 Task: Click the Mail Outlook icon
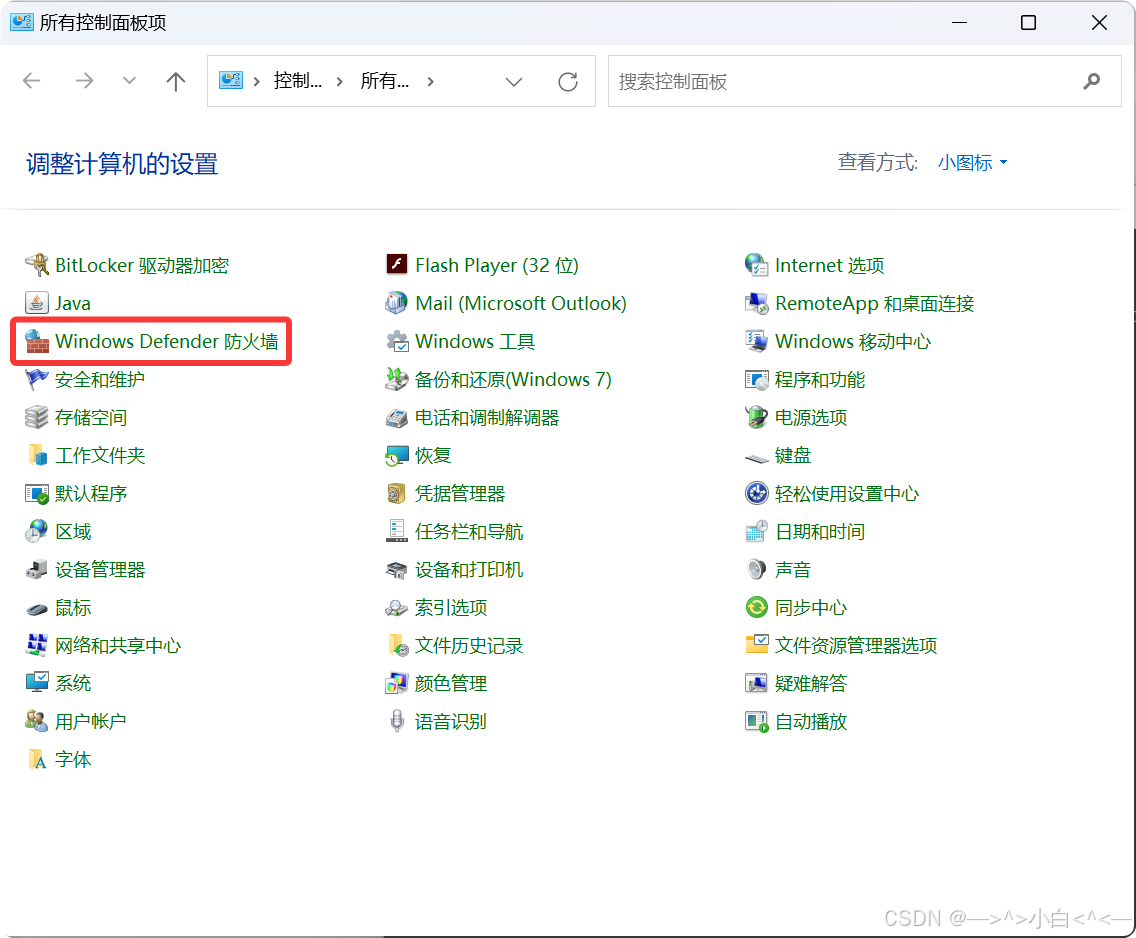(396, 303)
